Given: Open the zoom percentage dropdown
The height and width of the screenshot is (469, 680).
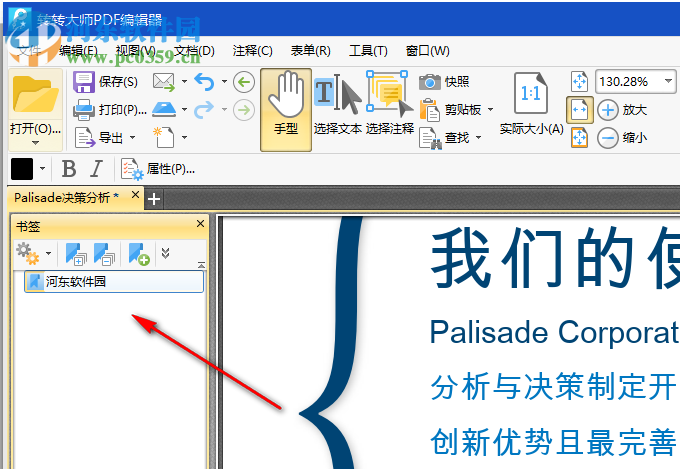Looking at the screenshot, I should tap(668, 81).
